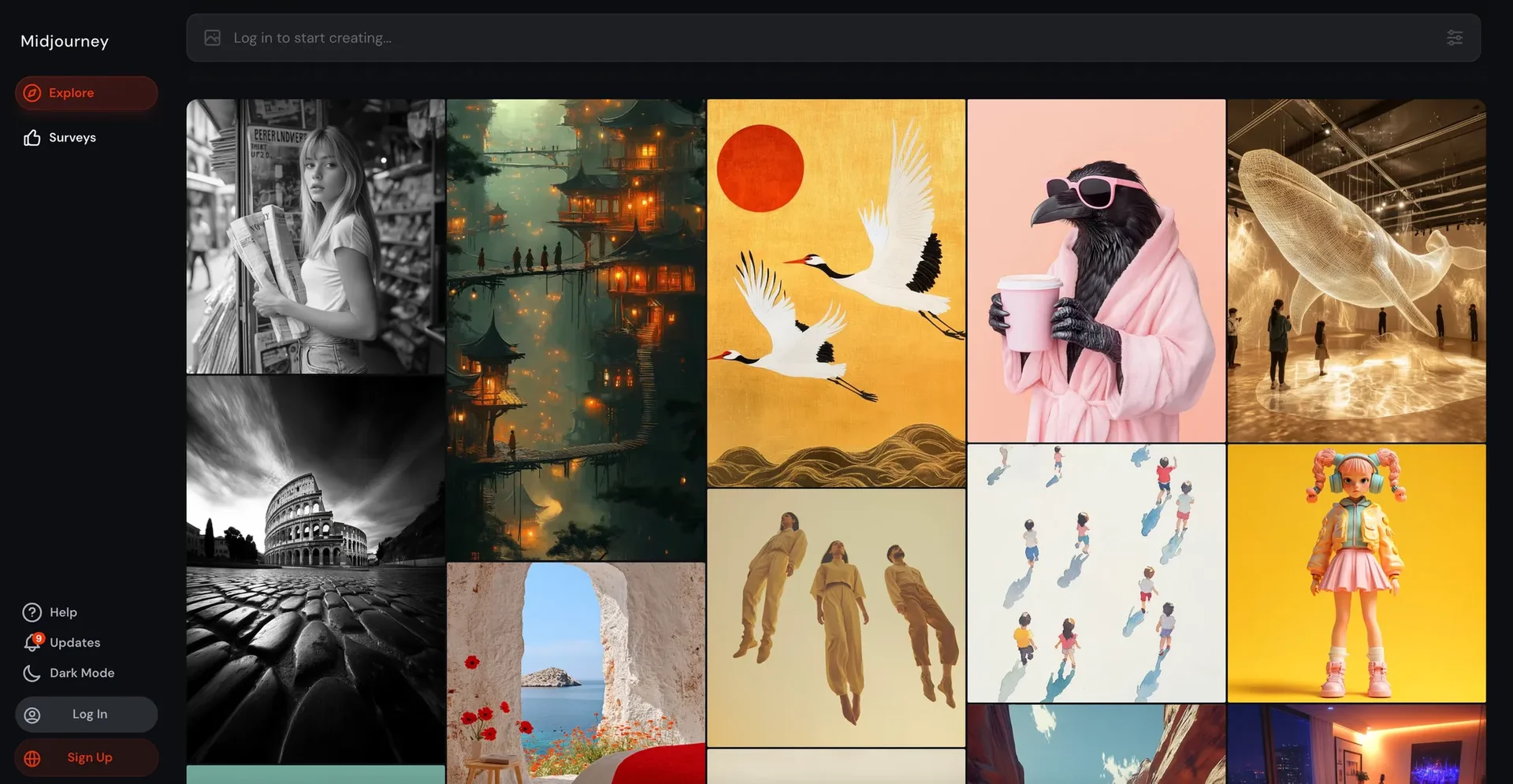Open the neon-lit night room image
1513x784 pixels.
pos(1356,744)
